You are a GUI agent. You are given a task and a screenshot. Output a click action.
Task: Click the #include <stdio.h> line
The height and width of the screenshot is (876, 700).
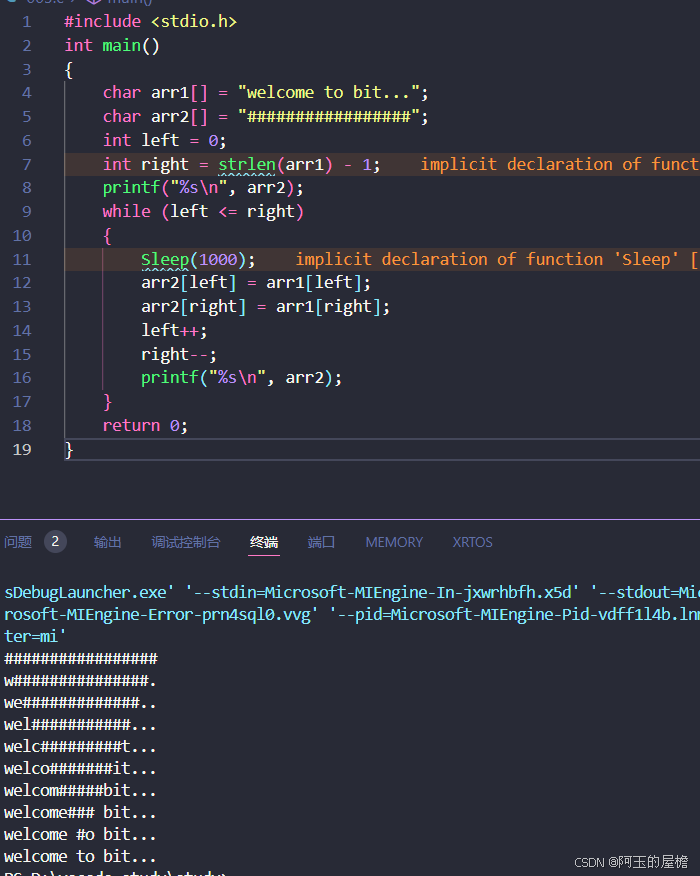tap(150, 21)
